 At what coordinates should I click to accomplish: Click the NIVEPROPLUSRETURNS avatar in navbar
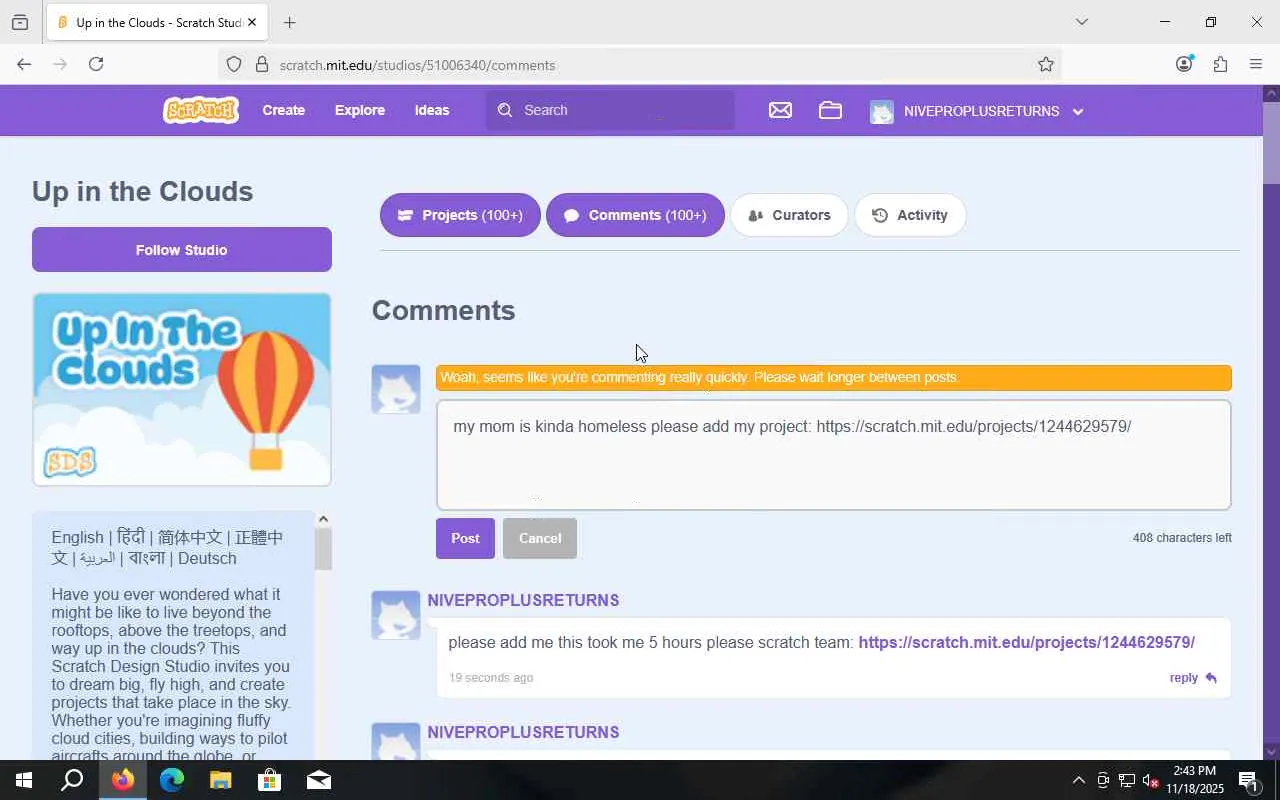point(881,111)
